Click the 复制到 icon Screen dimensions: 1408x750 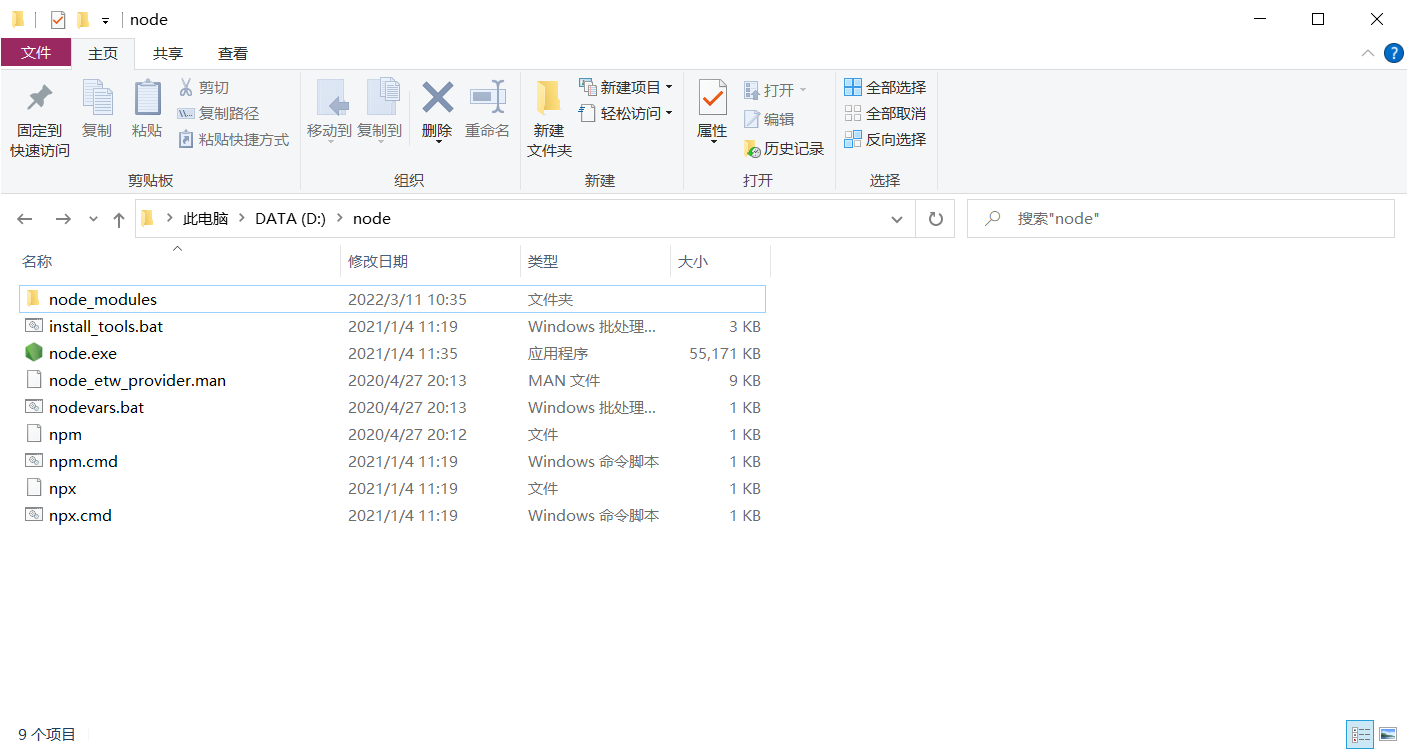point(382,98)
